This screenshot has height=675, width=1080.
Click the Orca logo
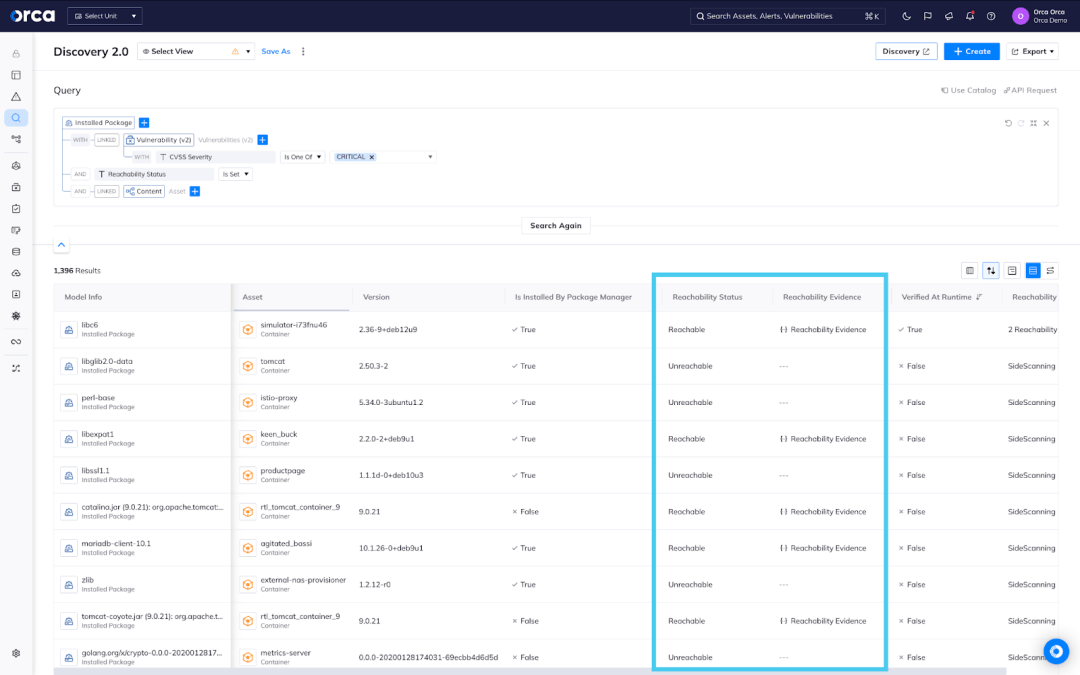click(32, 15)
